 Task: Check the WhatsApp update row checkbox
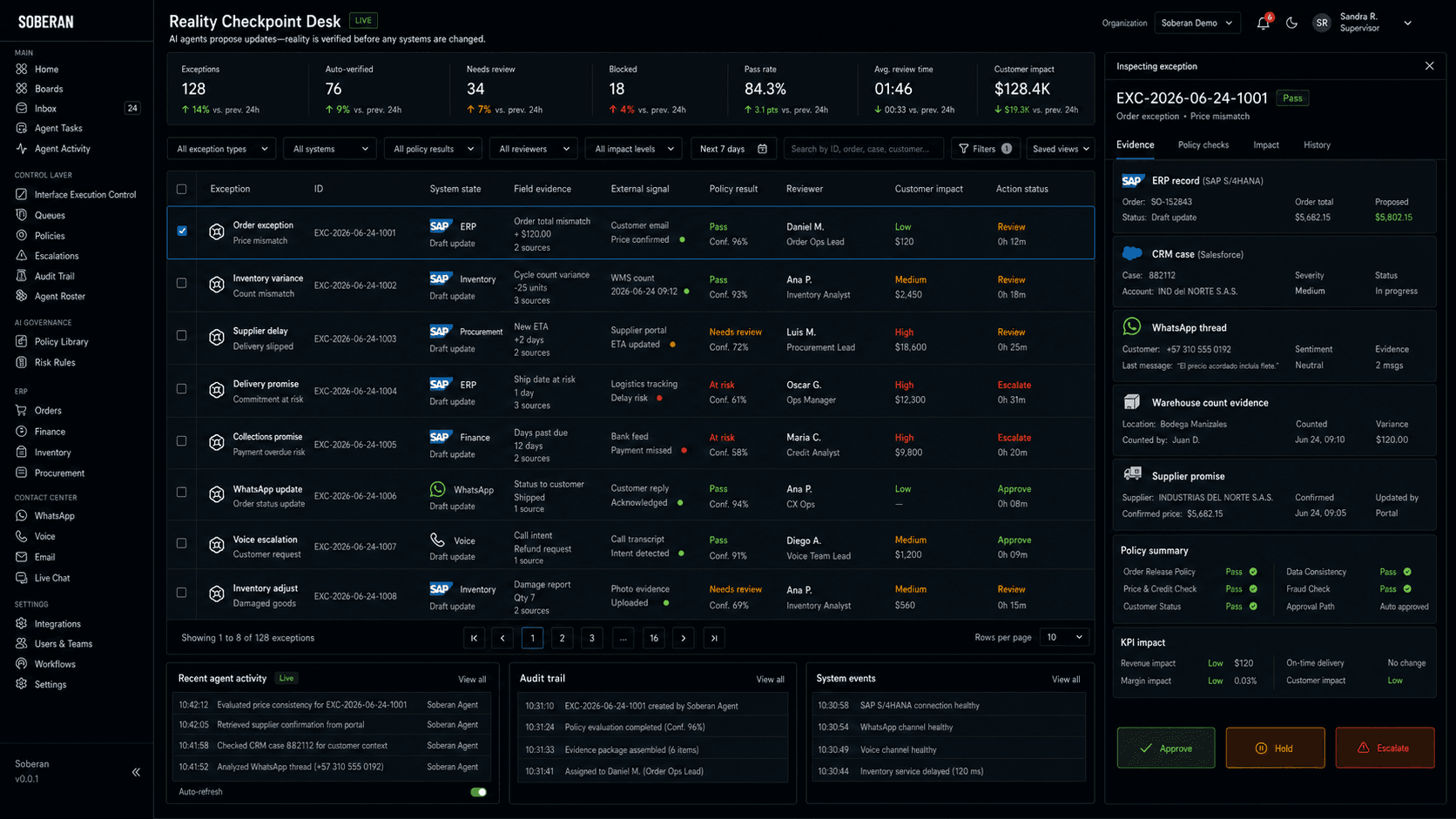(182, 492)
